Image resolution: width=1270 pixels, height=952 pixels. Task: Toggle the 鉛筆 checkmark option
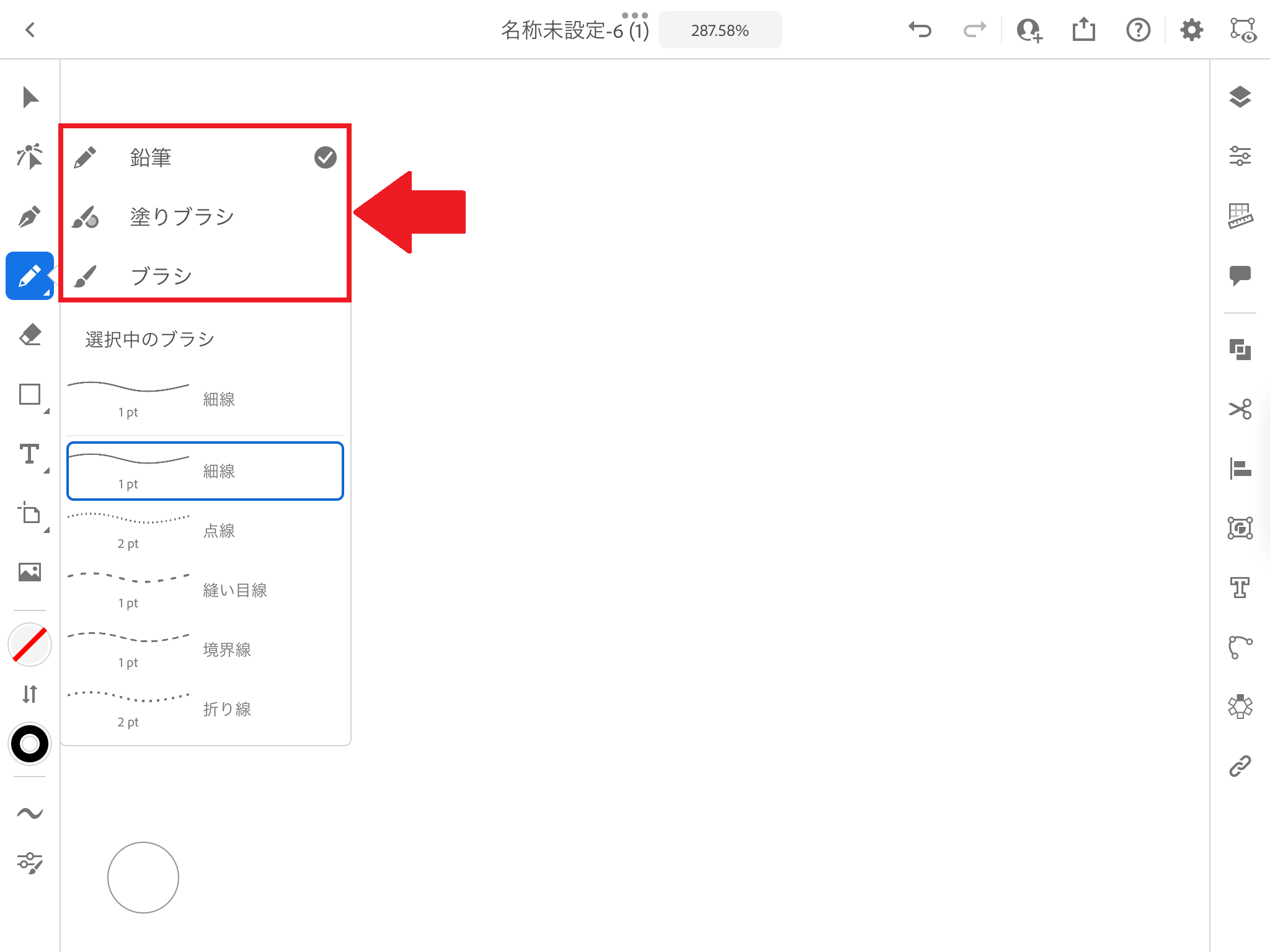(x=325, y=157)
